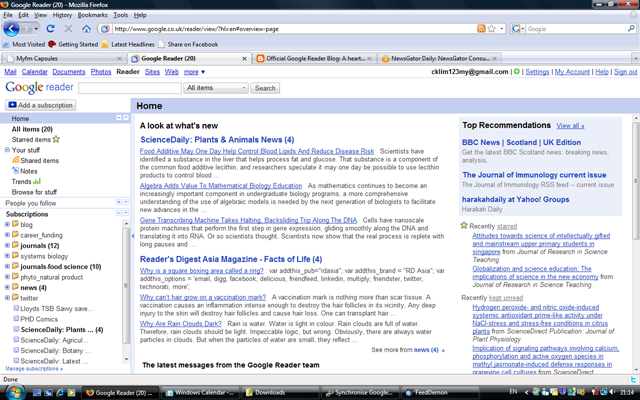The height and width of the screenshot is (400, 640).
Task: Expand the news (4) folder
Action: (x=7, y=287)
